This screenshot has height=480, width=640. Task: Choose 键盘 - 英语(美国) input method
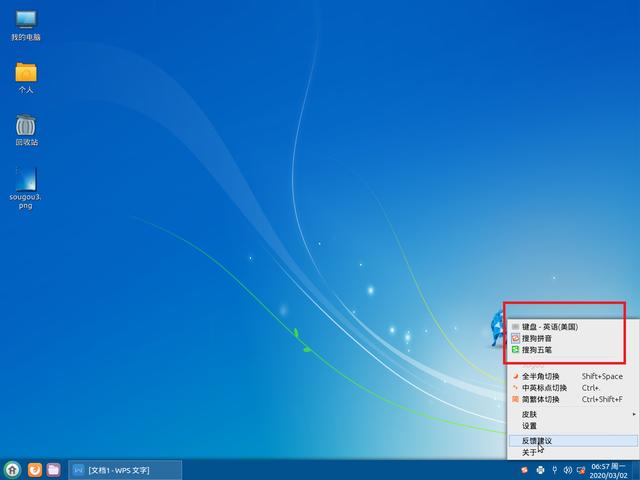coord(573,327)
